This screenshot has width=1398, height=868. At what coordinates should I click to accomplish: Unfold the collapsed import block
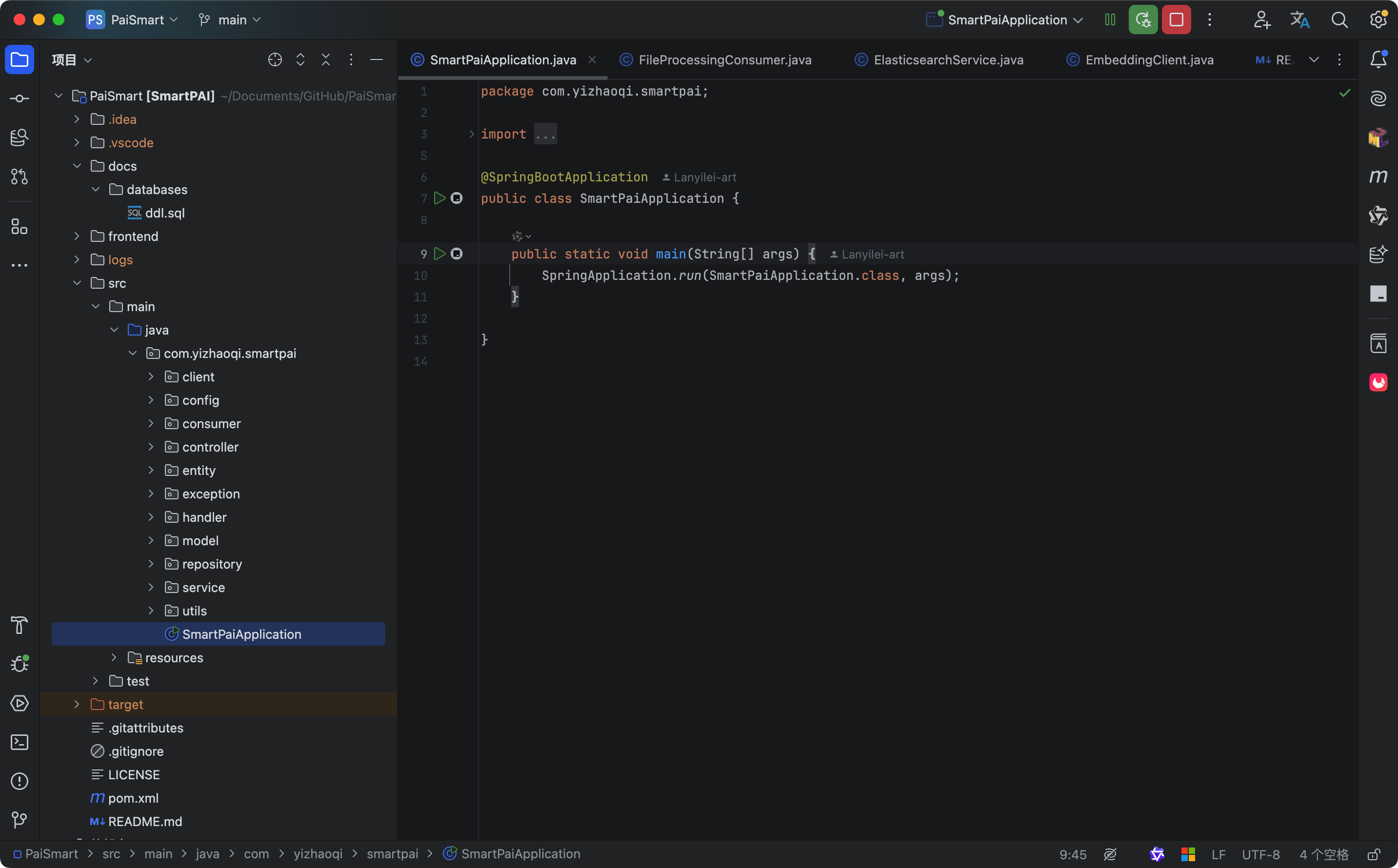click(x=471, y=134)
